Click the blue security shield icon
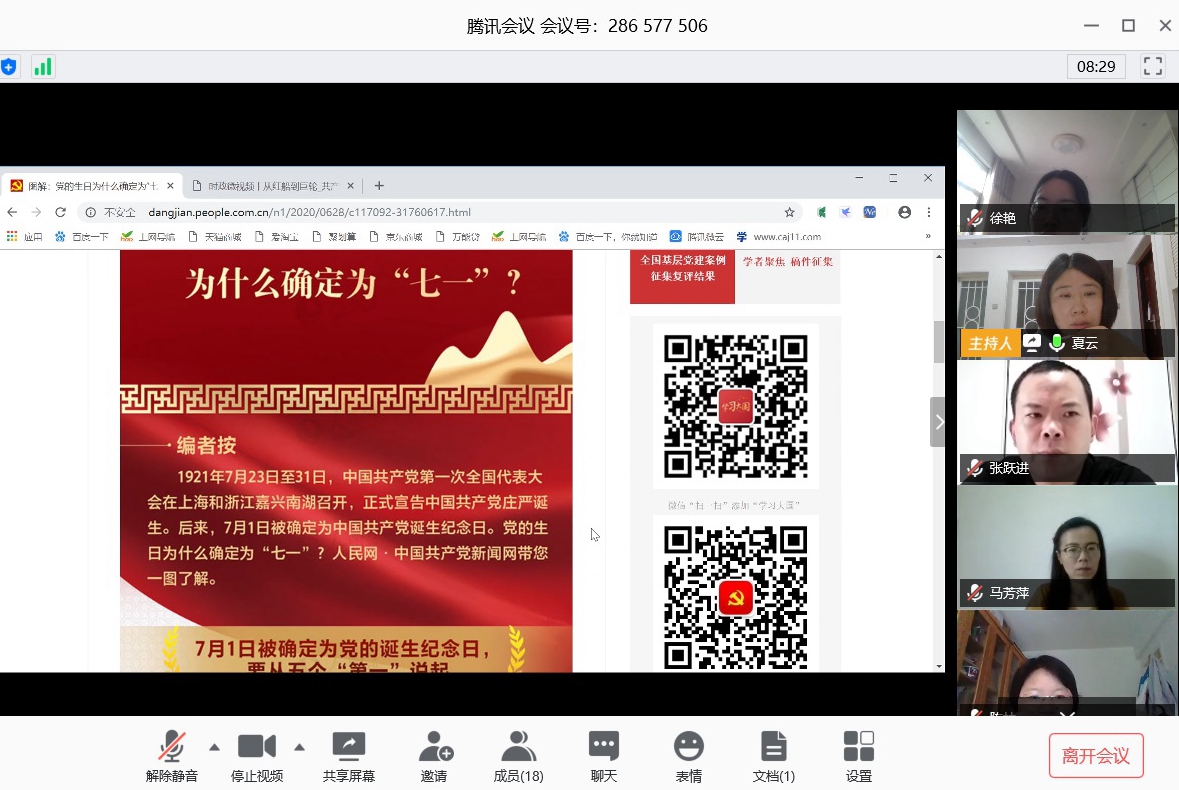Viewport: 1179px width, 790px height. tap(8, 67)
